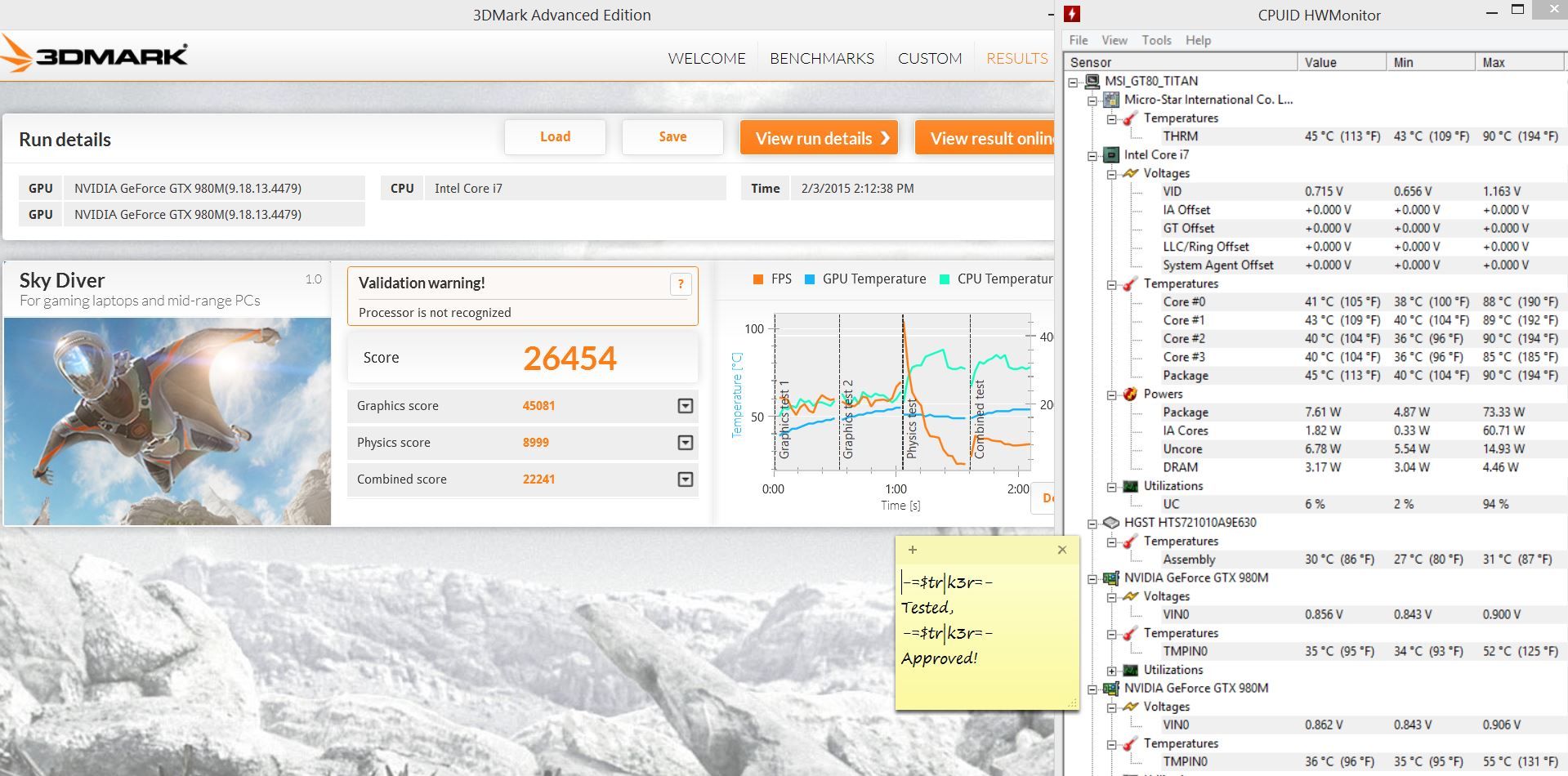This screenshot has height=776, width=1568.
Task: Open the HWMonitor File menu
Action: click(x=1079, y=40)
